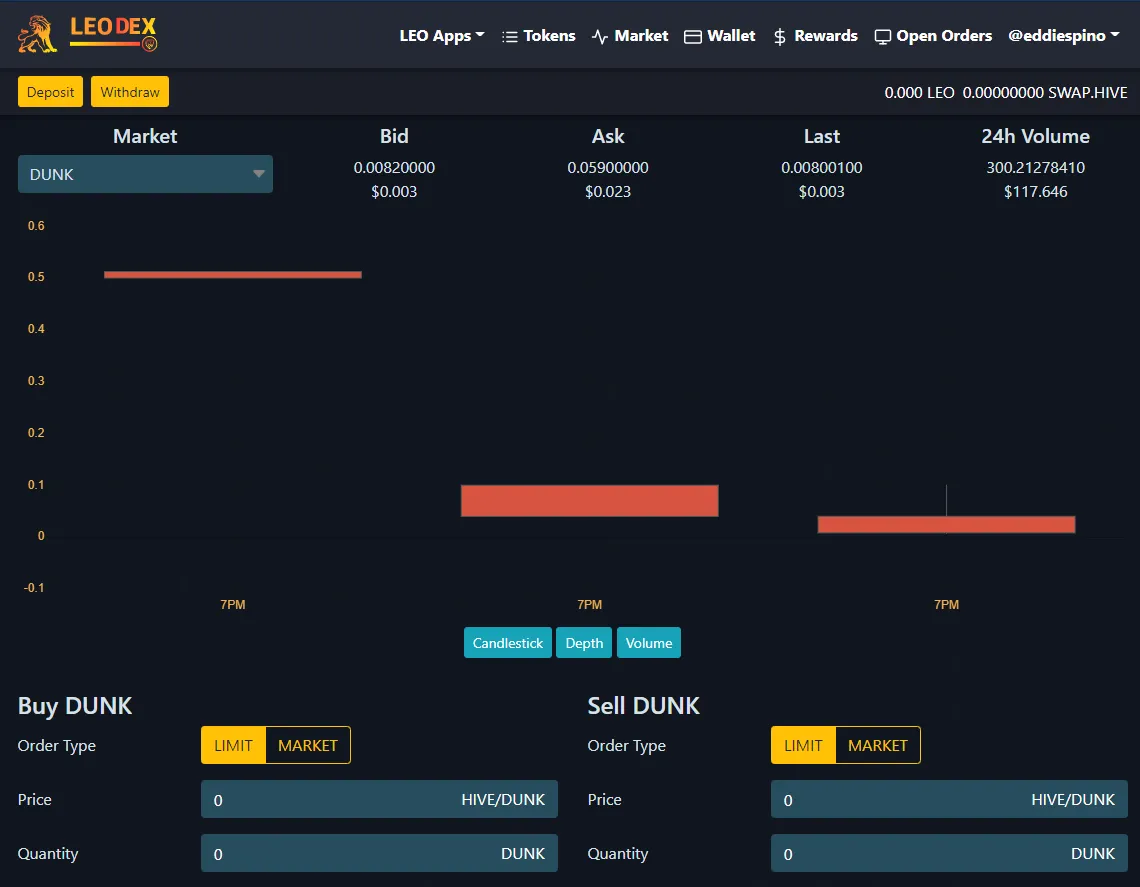Focus the Buy DUNK Price field
1140x887 pixels.
[380, 799]
